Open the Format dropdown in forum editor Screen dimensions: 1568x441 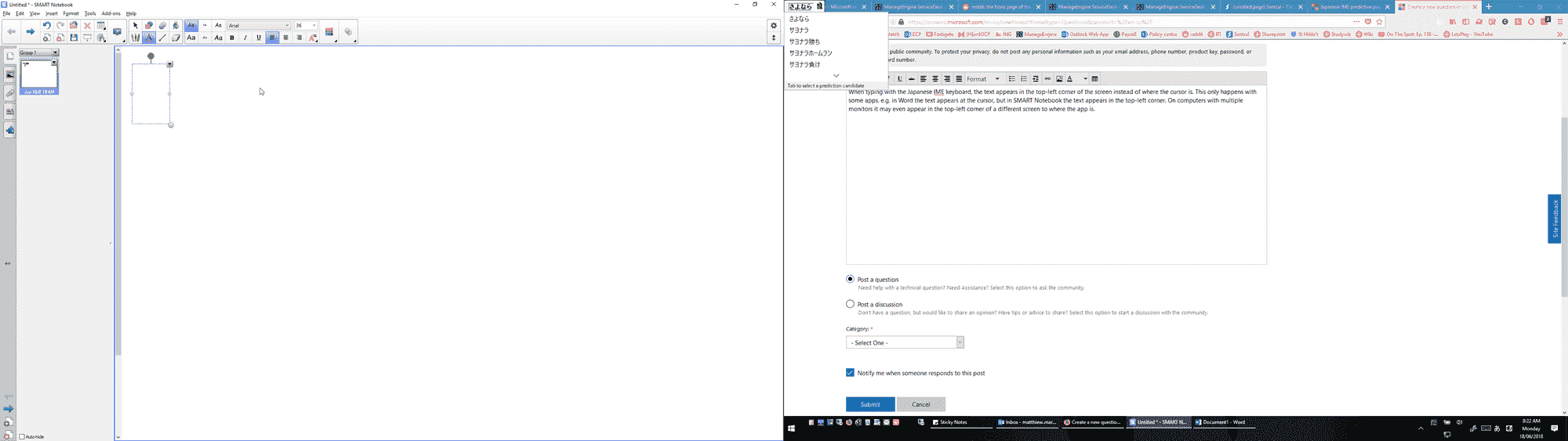[983, 79]
